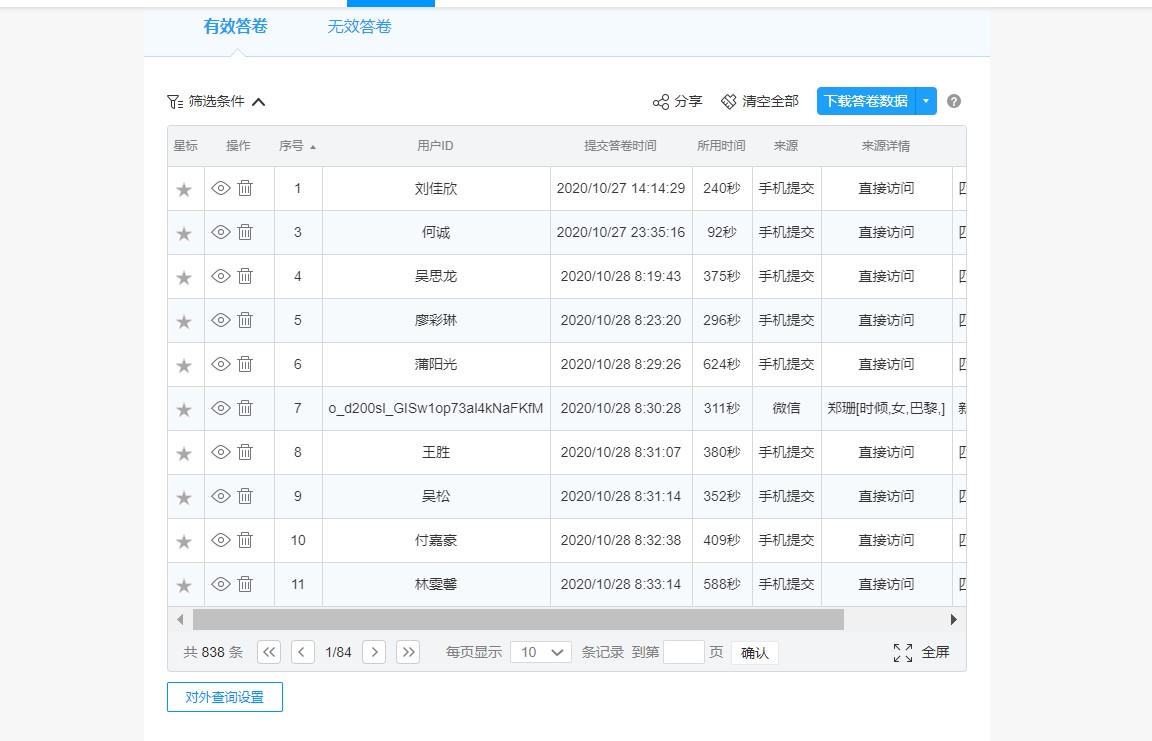Switch to the 无效答卷 tab
Viewport: 1152px width, 741px height.
point(359,28)
